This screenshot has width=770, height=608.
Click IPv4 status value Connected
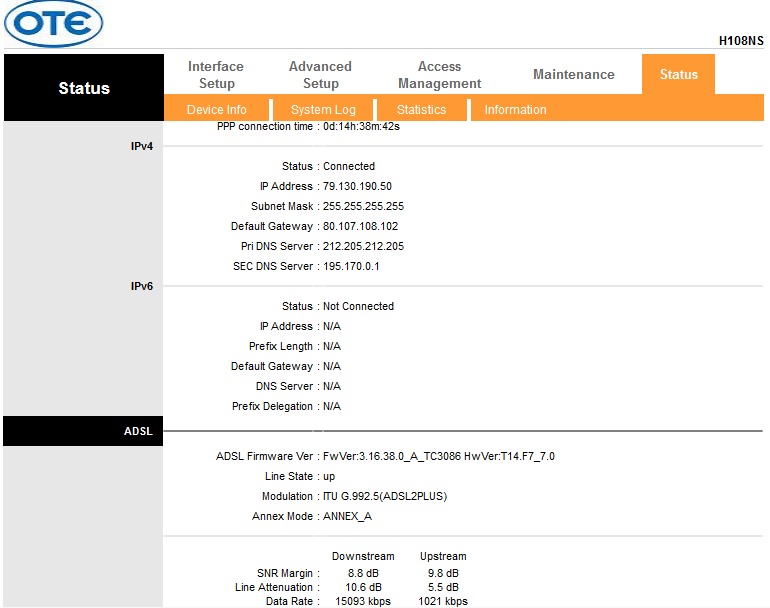349,166
